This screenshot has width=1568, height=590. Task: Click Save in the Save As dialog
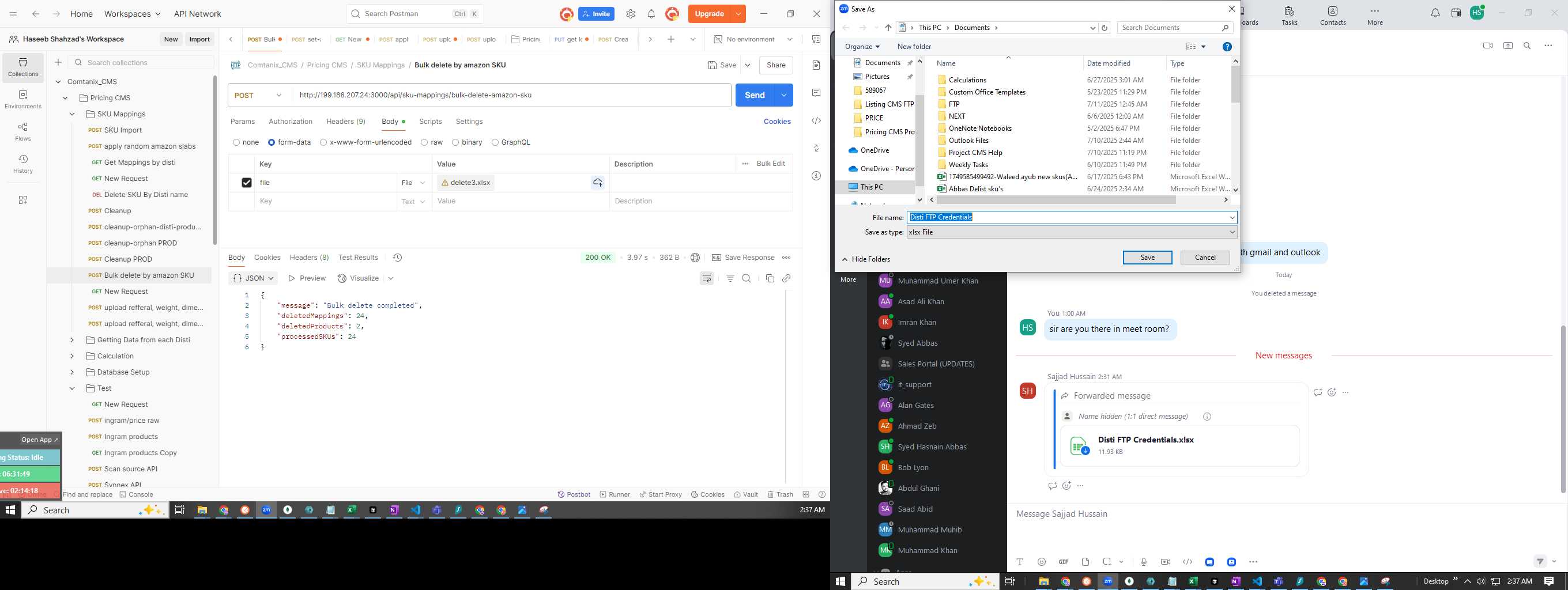click(1147, 258)
